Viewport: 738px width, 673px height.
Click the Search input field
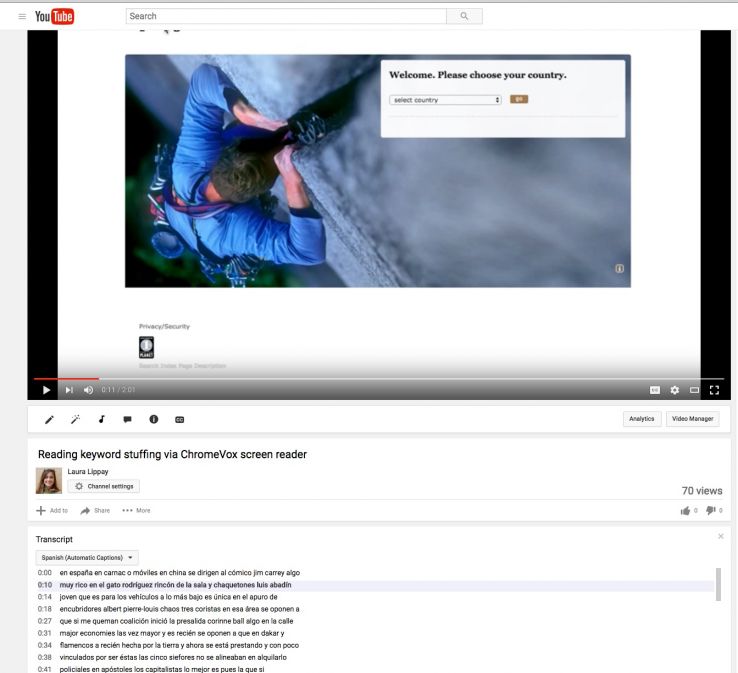coord(286,16)
